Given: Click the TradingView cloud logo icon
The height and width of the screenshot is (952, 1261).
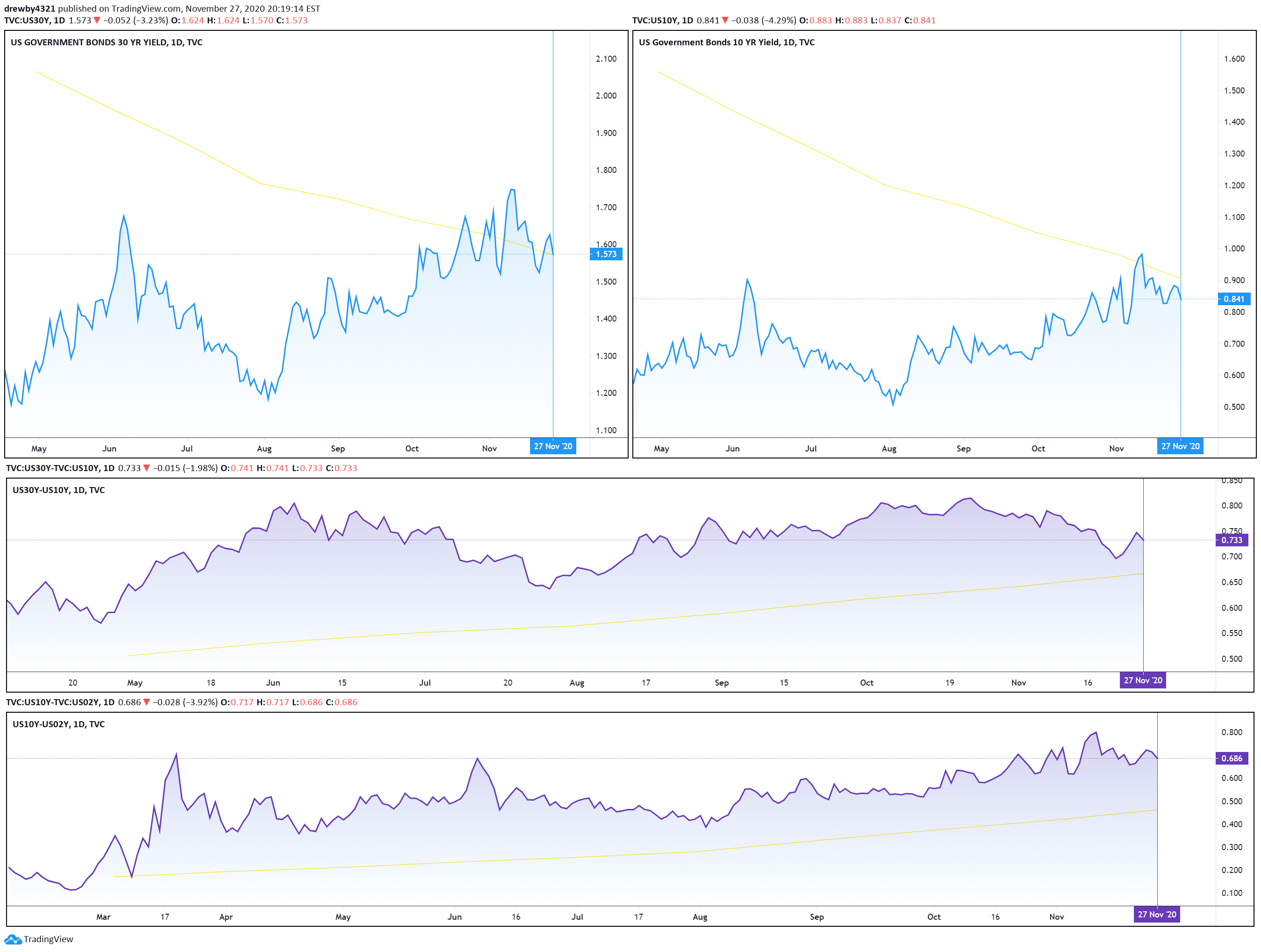Looking at the screenshot, I should [x=13, y=939].
